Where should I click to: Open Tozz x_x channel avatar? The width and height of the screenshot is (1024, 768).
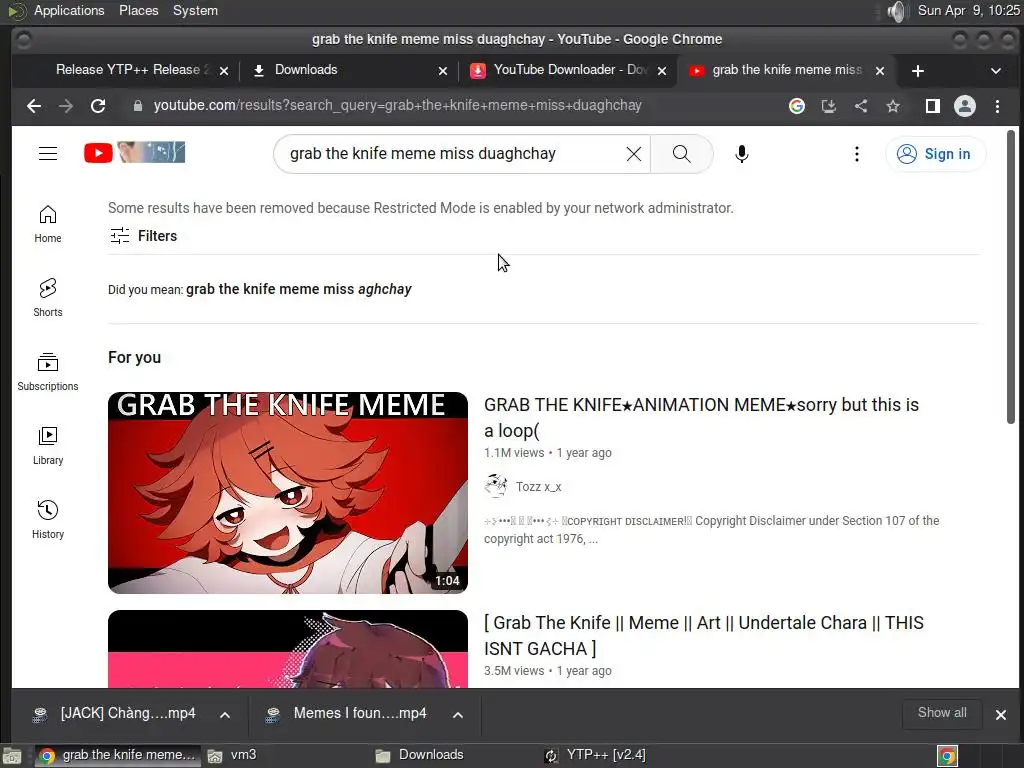496,487
